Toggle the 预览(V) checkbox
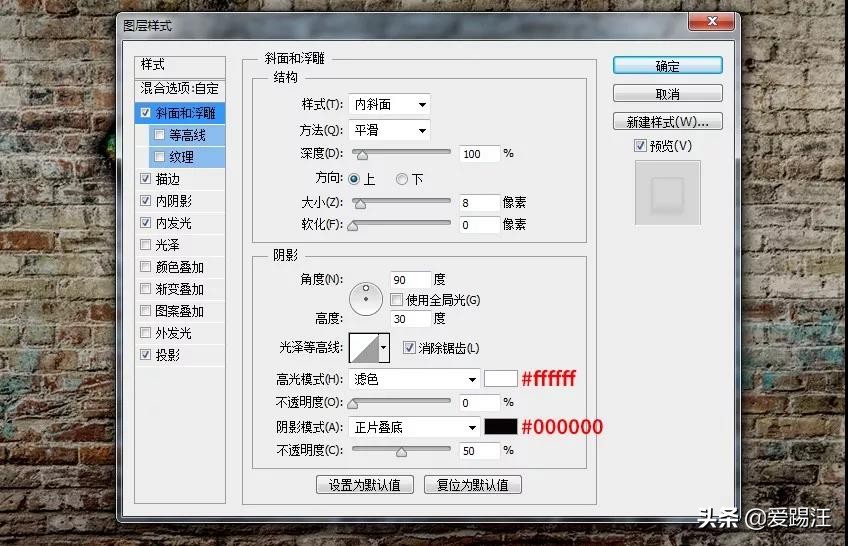The image size is (848, 546). 640,145
